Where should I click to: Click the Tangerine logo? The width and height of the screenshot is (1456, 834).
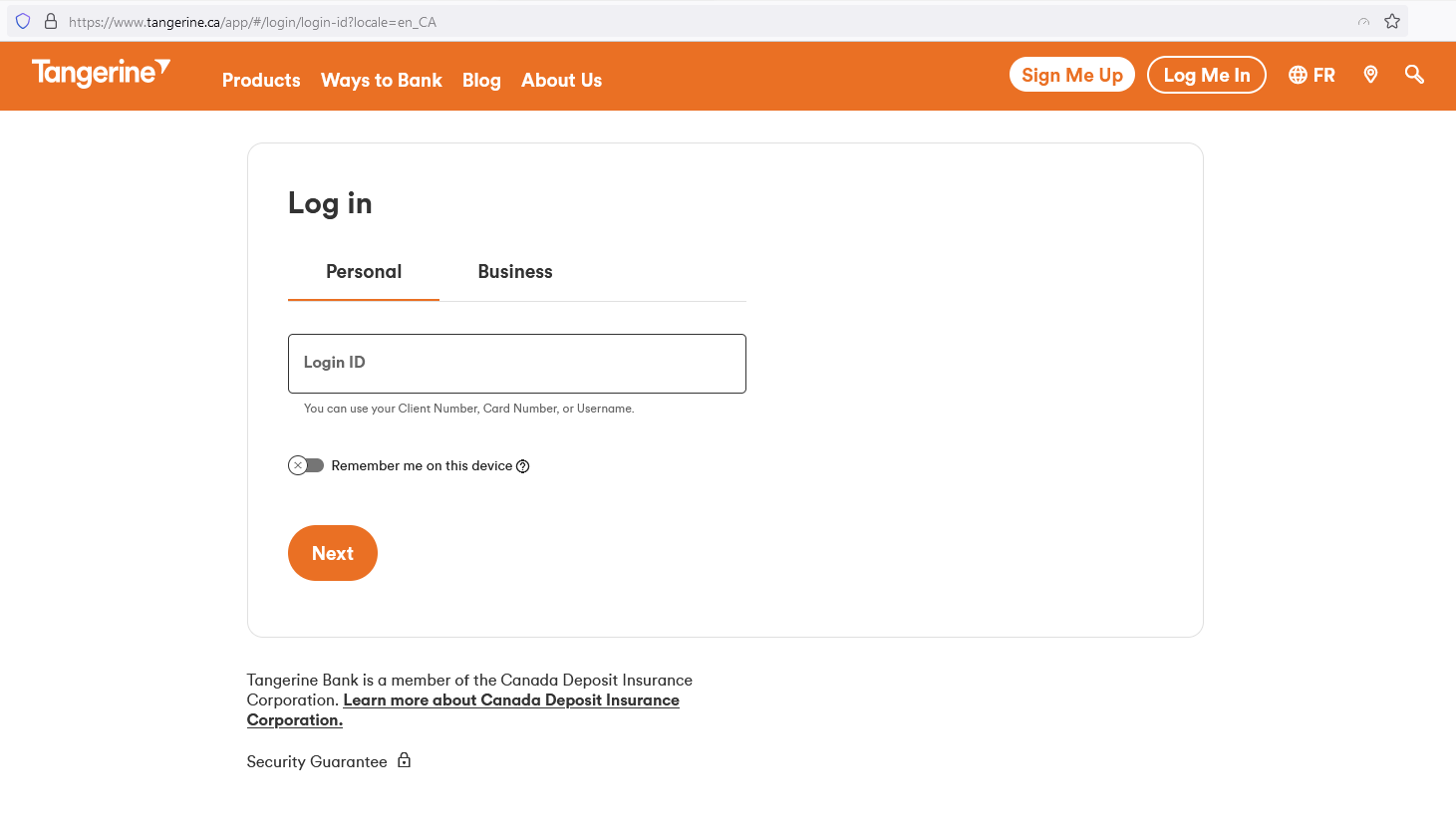coord(100,73)
